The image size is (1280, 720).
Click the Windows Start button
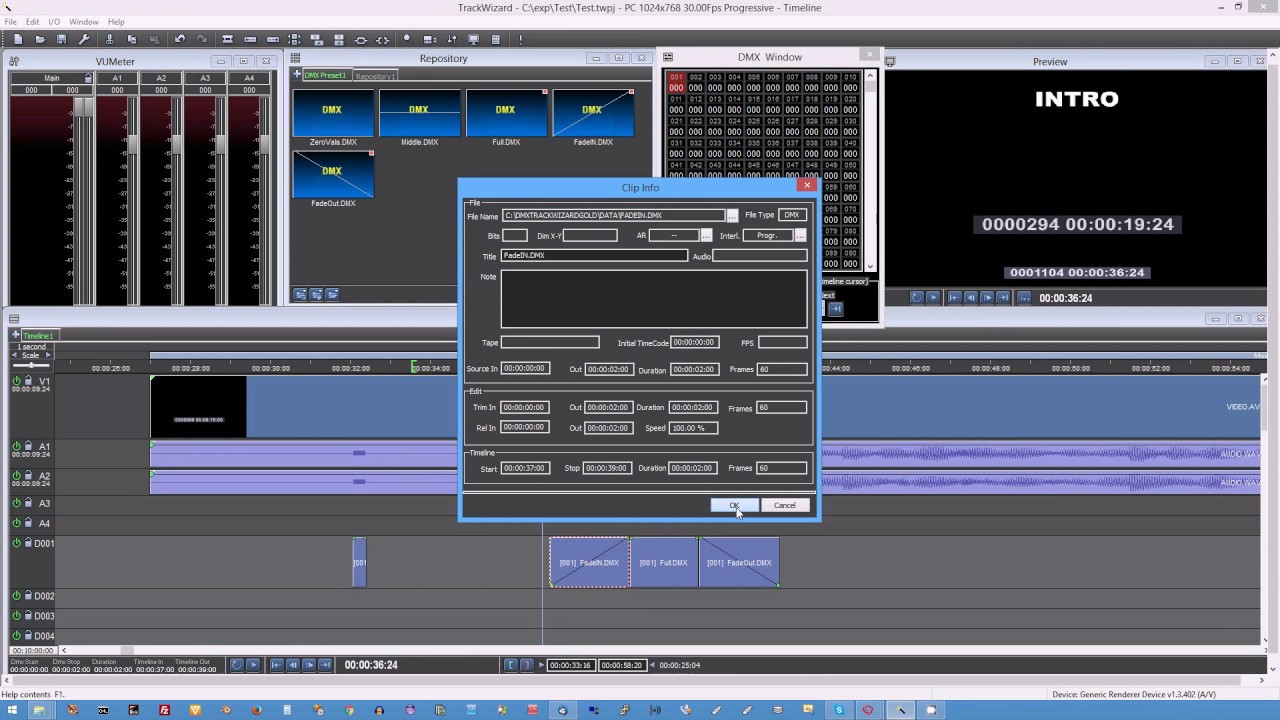pos(14,710)
